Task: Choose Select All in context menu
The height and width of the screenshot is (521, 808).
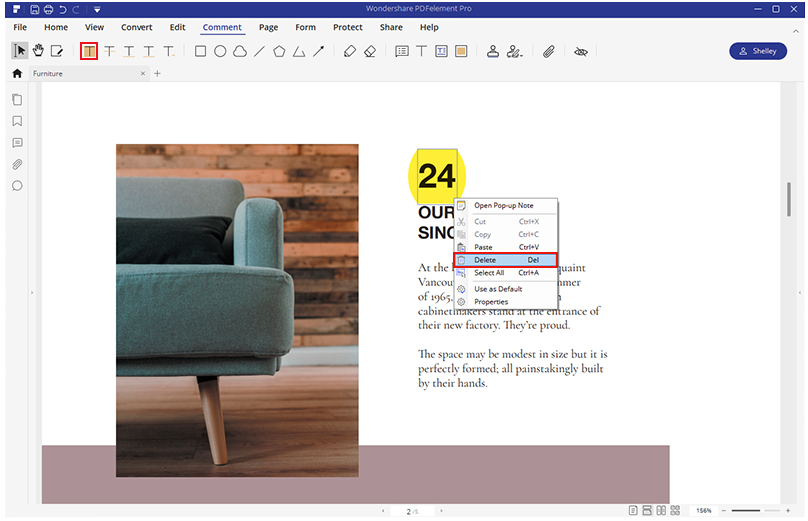Action: click(506, 273)
